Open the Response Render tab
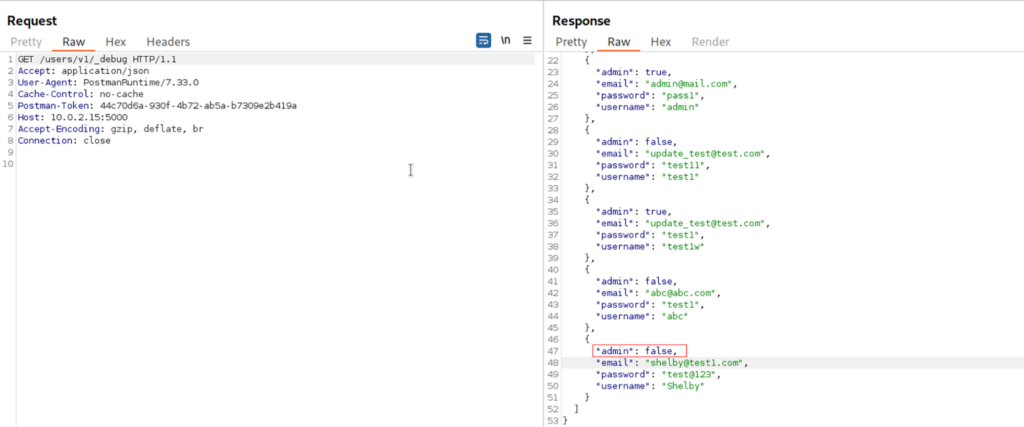The height and width of the screenshot is (427, 1024). click(711, 42)
